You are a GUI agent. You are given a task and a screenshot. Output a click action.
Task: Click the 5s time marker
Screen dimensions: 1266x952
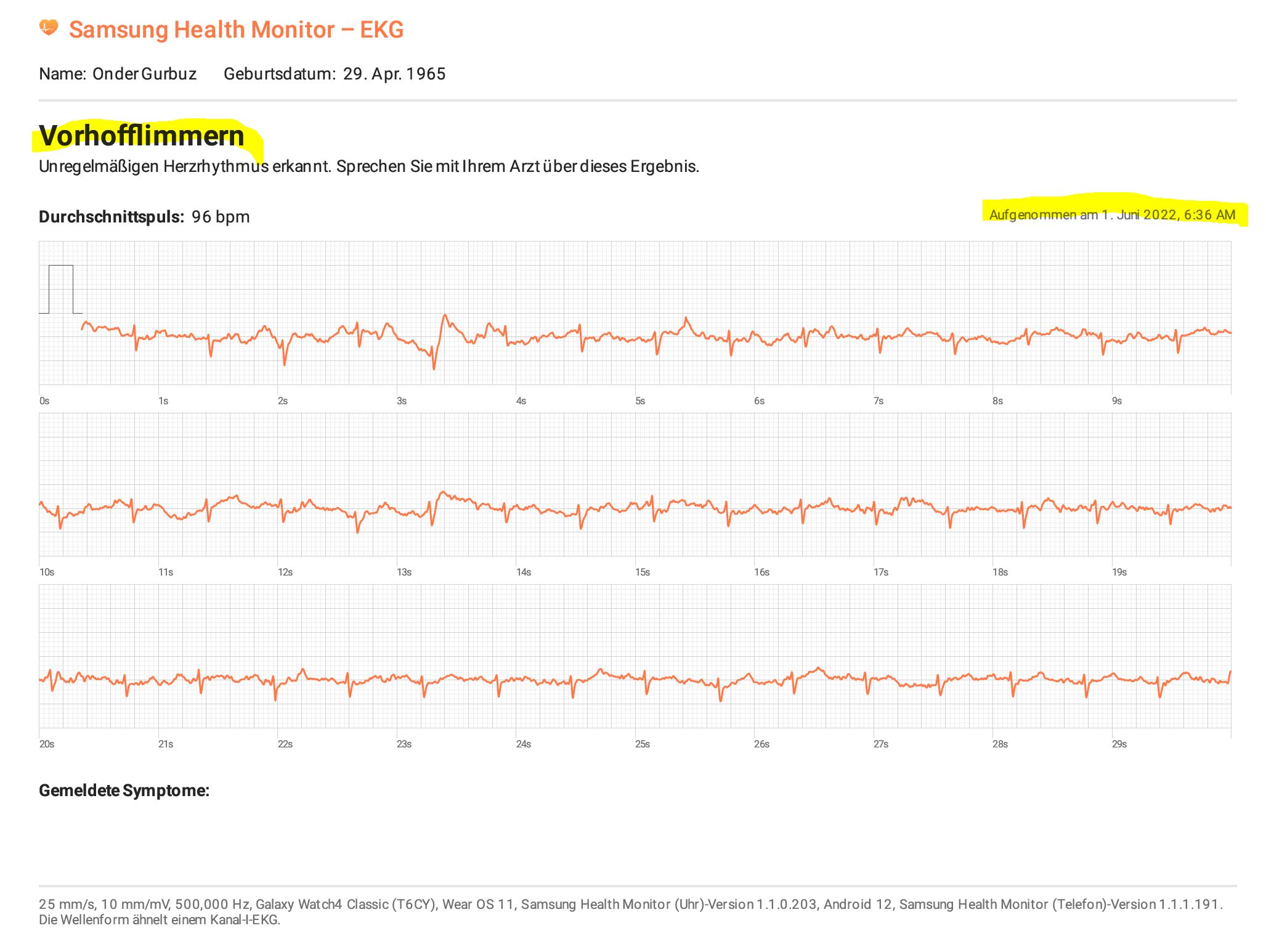640,401
